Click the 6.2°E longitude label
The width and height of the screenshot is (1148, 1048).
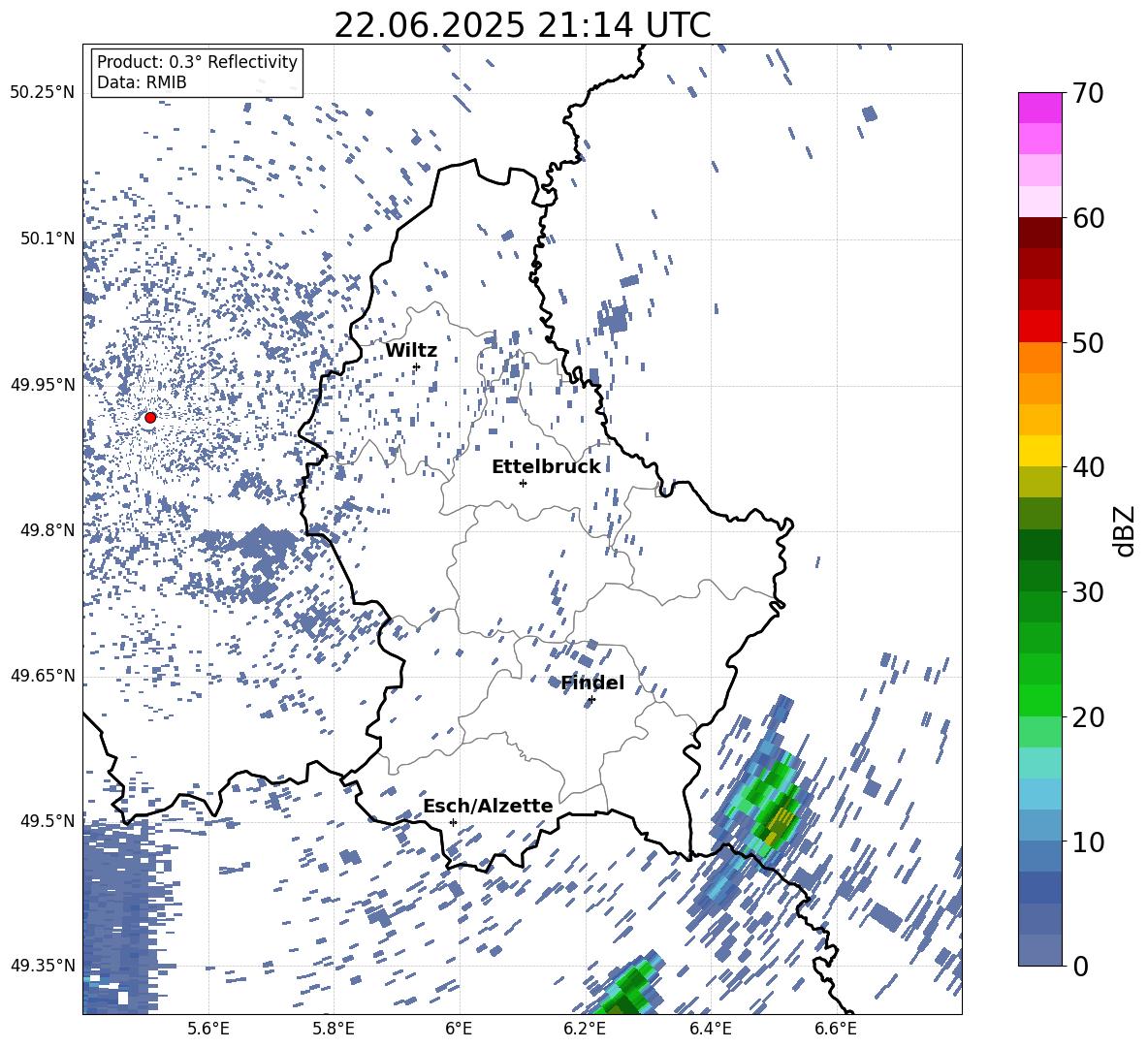[x=585, y=1029]
